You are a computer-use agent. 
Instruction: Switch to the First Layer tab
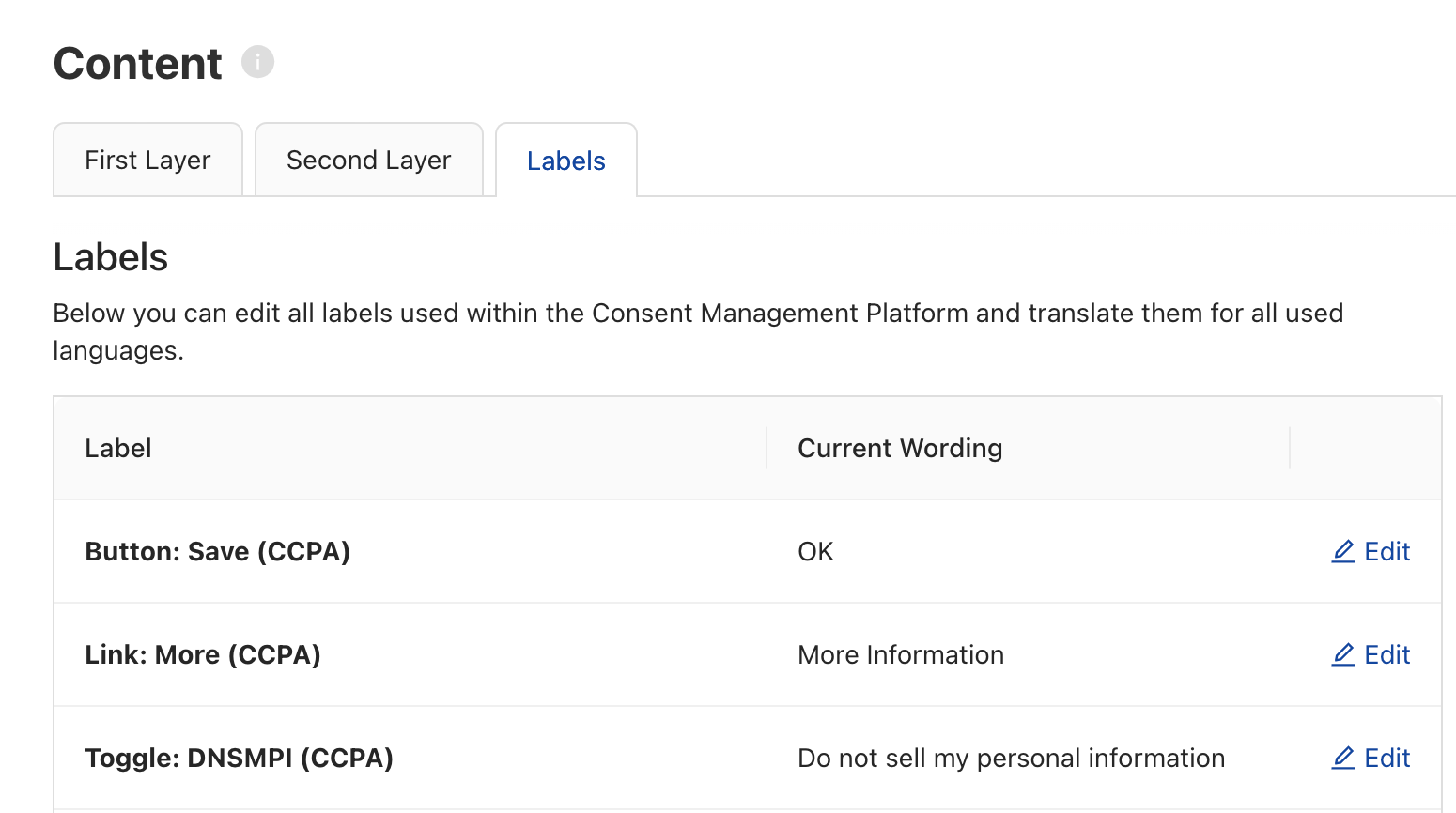tap(147, 160)
